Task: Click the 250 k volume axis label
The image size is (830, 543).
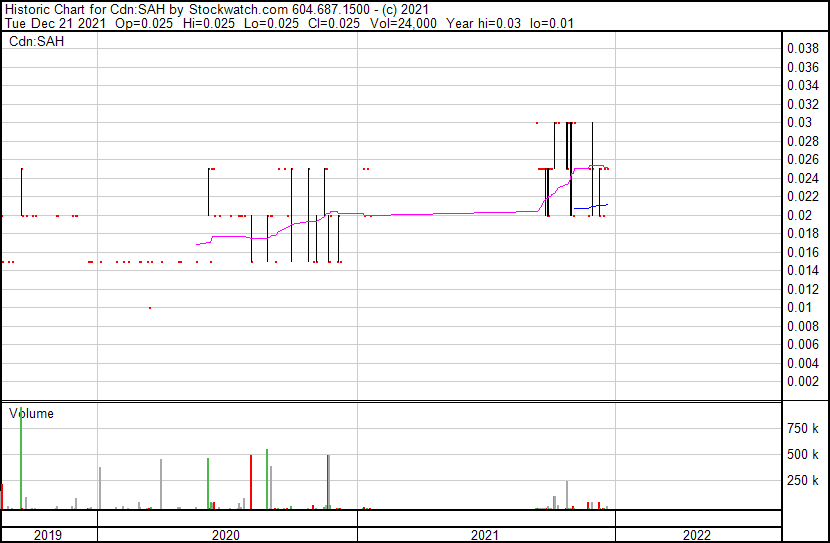Action: click(803, 481)
